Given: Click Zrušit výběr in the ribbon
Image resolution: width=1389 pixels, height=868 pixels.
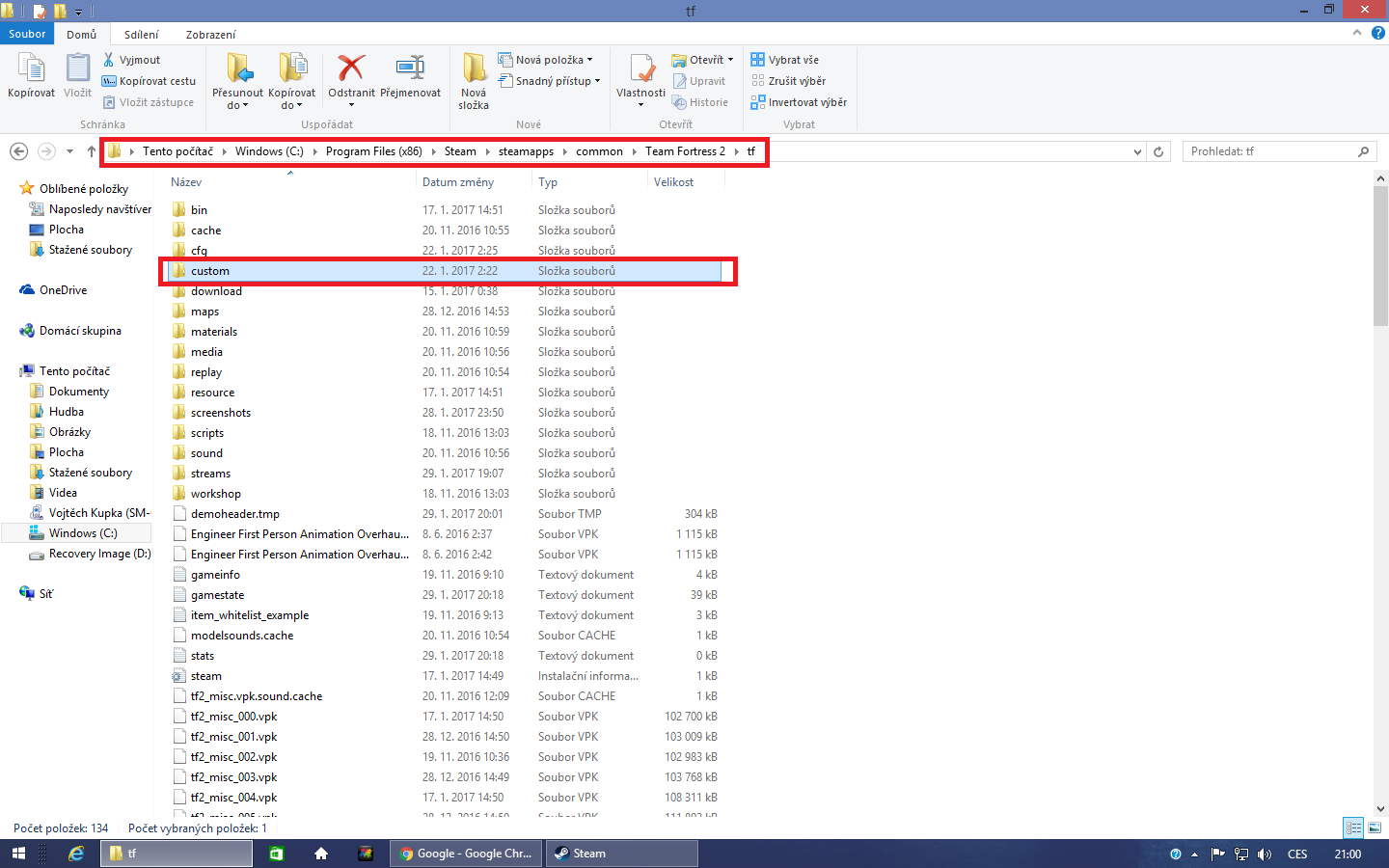Looking at the screenshot, I should click(x=788, y=81).
